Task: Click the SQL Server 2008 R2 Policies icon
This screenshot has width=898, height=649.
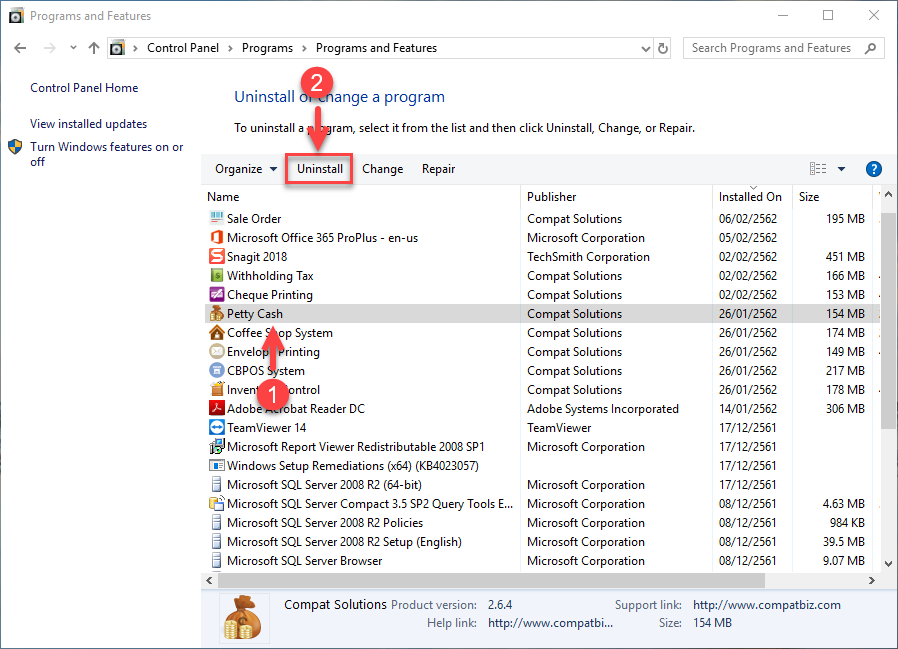Action: tap(216, 522)
